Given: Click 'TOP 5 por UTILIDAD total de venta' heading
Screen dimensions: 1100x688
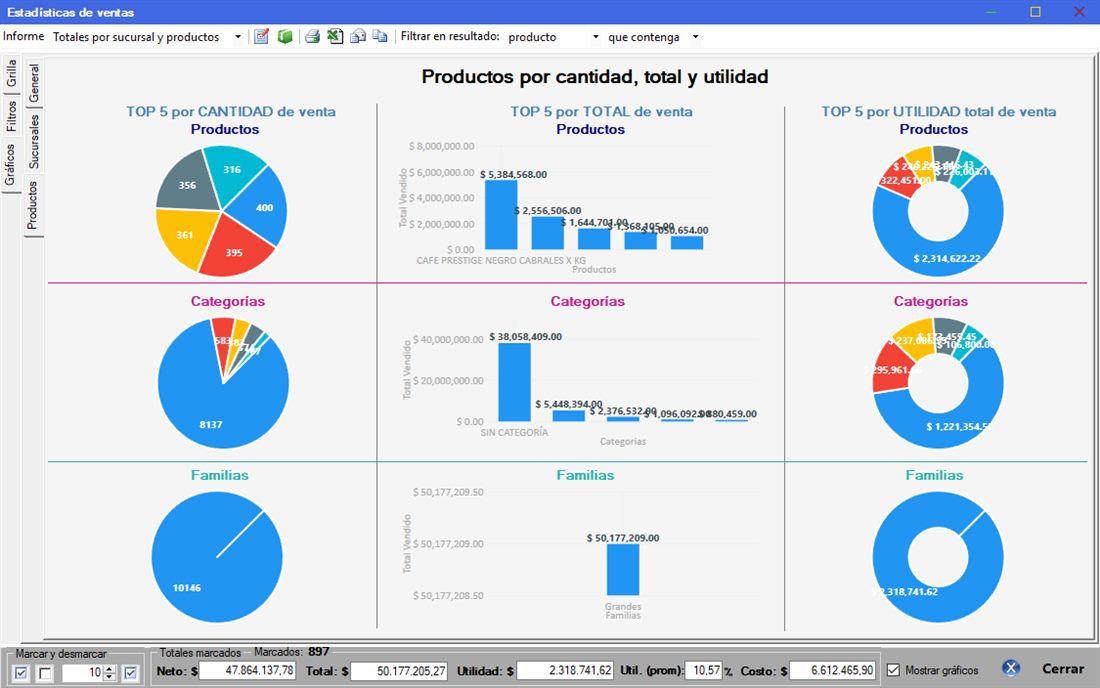Looking at the screenshot, I should [x=939, y=112].
